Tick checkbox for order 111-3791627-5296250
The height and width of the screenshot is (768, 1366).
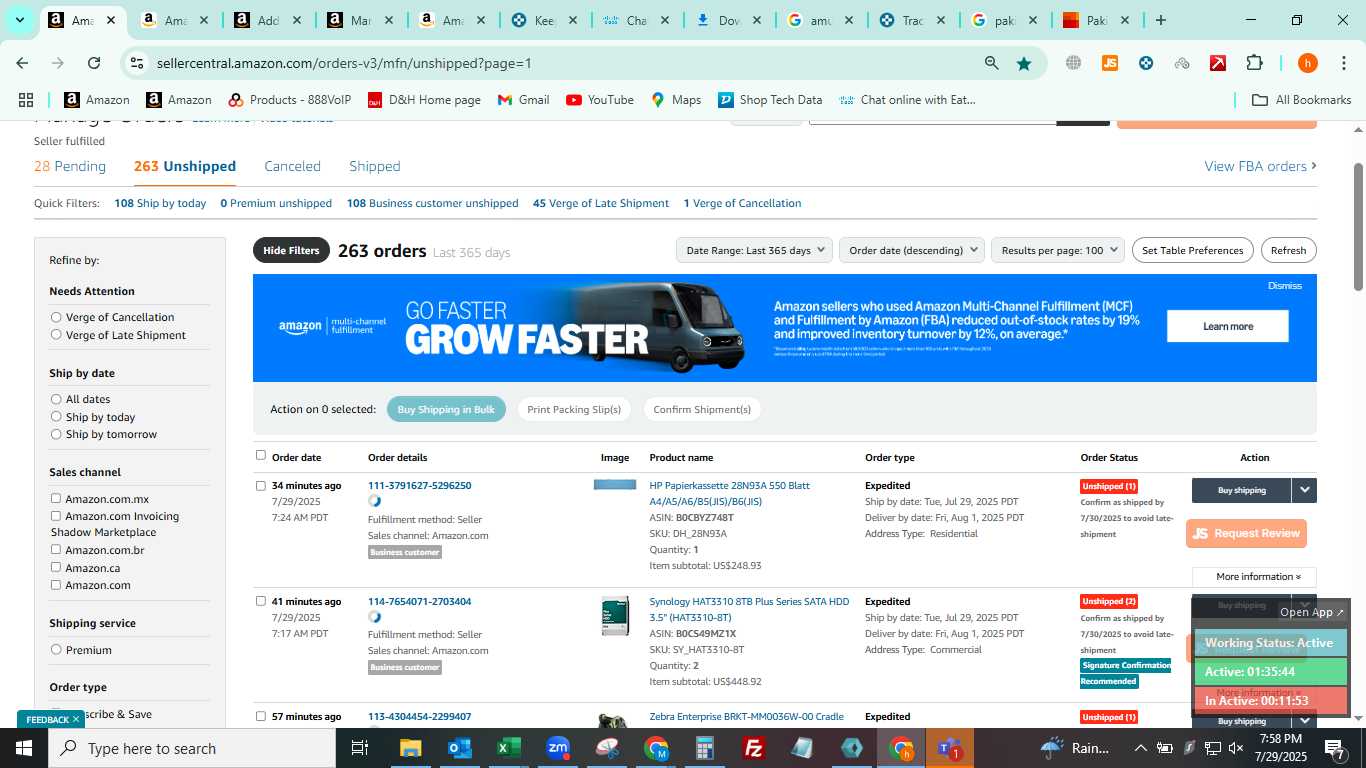(x=261, y=486)
